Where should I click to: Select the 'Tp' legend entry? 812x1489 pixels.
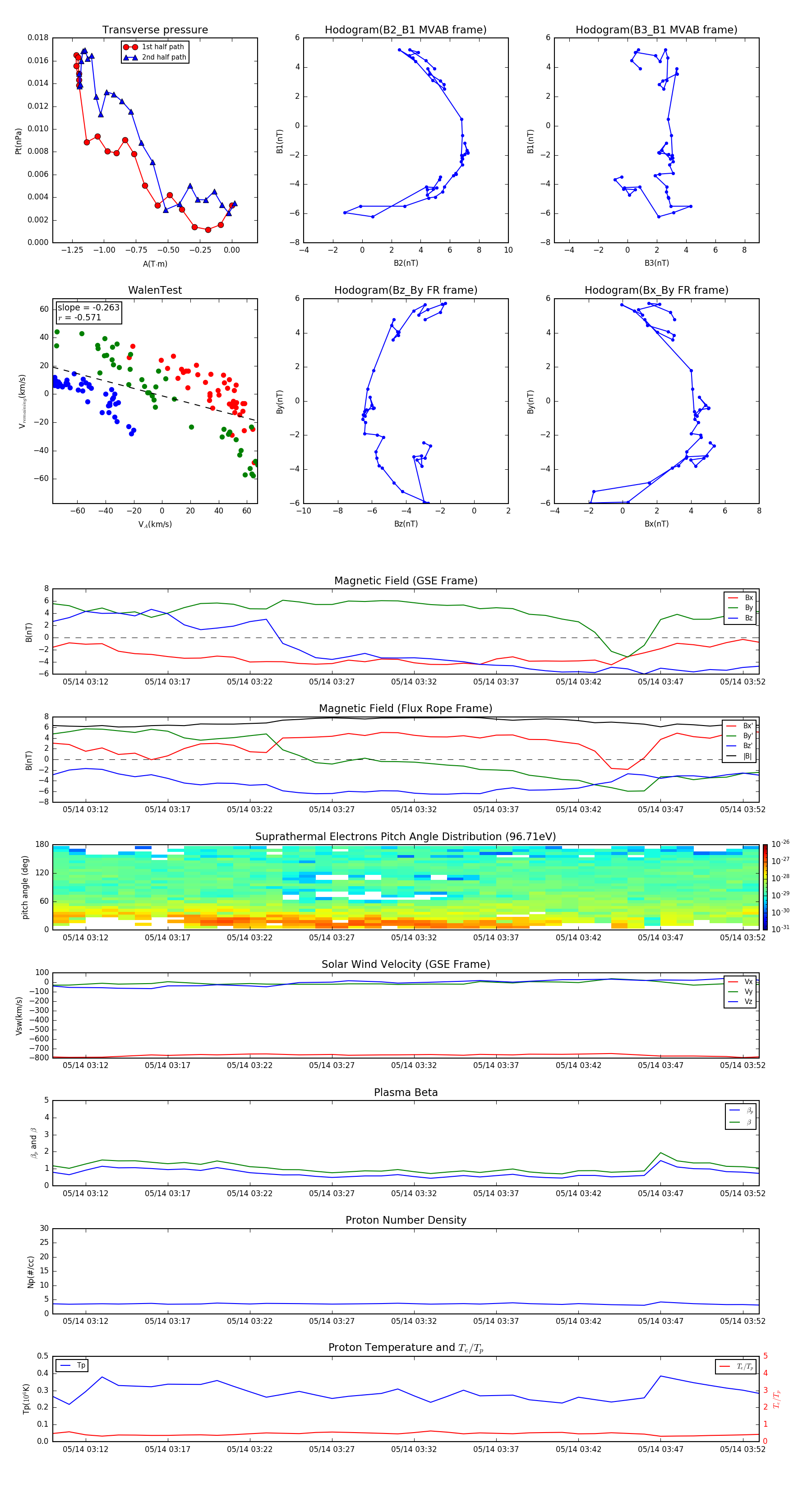[72, 1366]
